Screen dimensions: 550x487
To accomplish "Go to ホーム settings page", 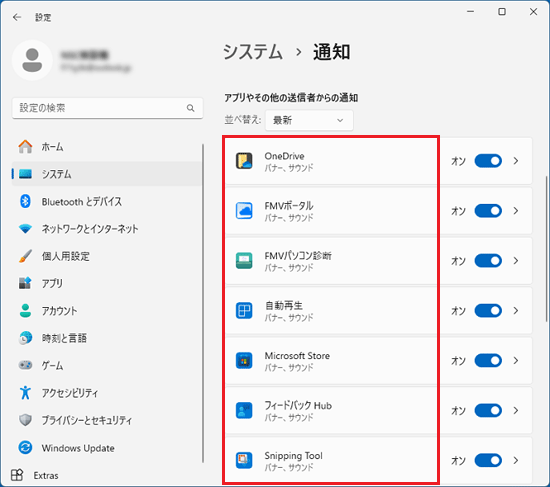I will tap(107, 146).
